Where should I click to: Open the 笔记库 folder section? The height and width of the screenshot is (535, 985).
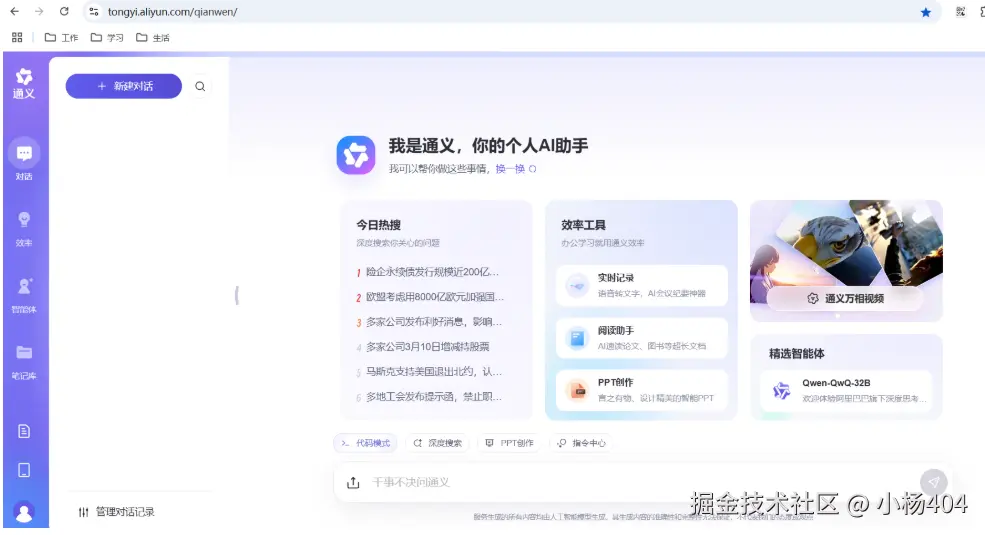24,362
